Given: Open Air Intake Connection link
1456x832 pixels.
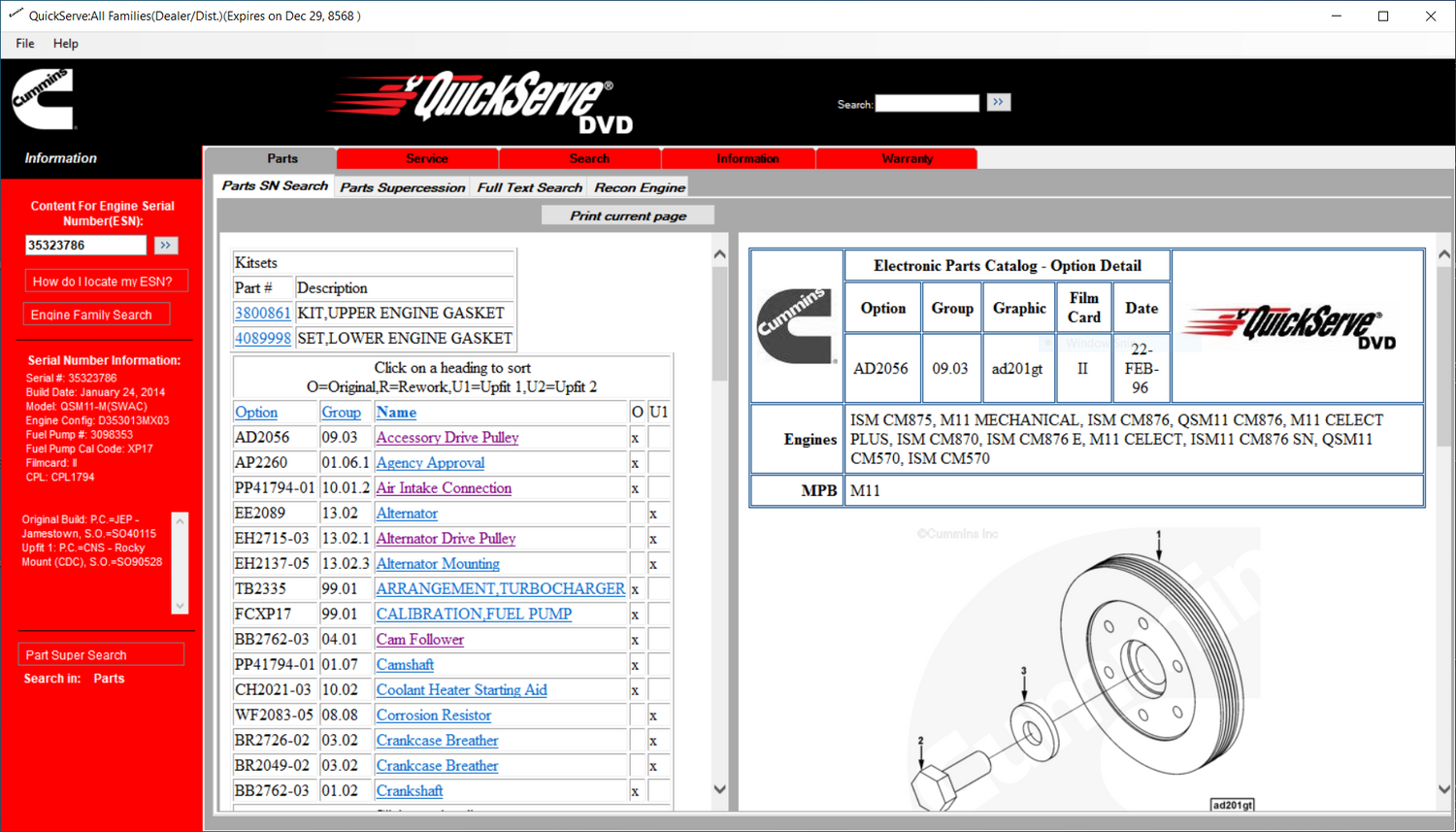Looking at the screenshot, I should tap(444, 488).
